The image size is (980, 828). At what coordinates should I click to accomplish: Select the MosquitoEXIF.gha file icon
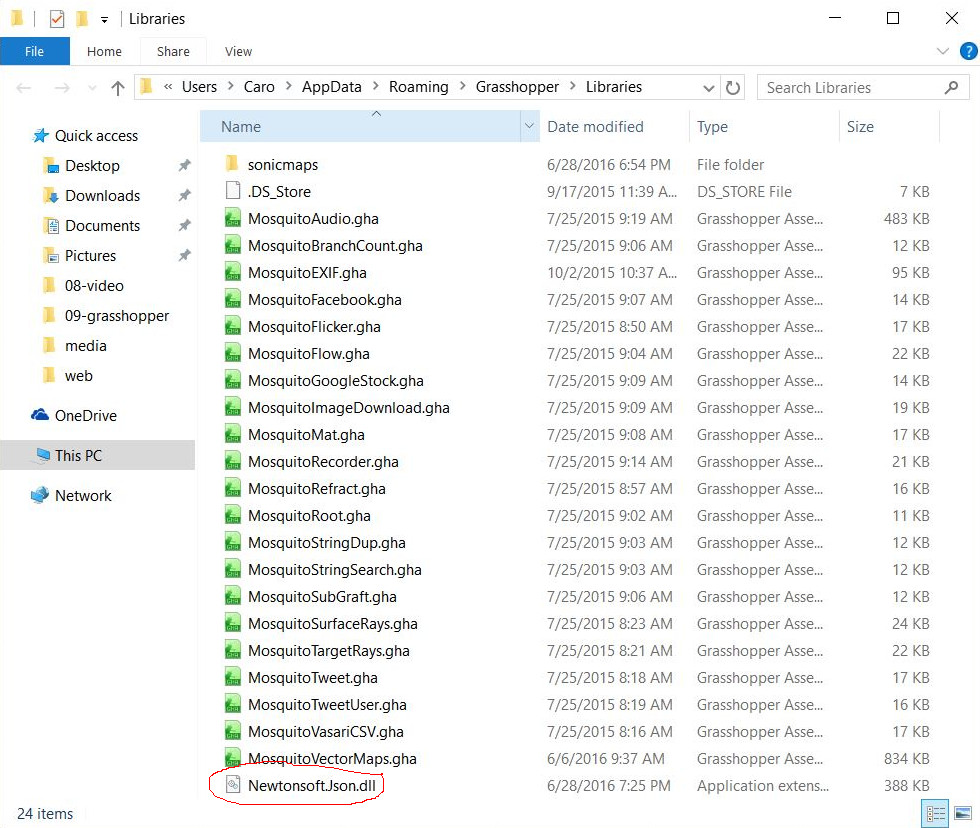[x=232, y=272]
